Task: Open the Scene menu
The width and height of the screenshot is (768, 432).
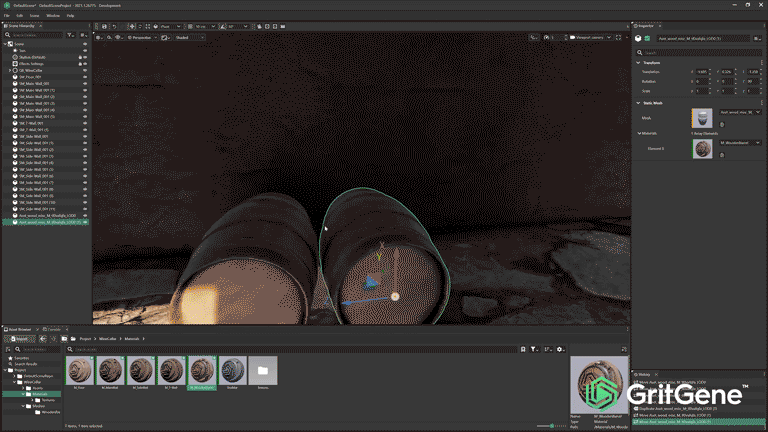Action: tap(34, 16)
